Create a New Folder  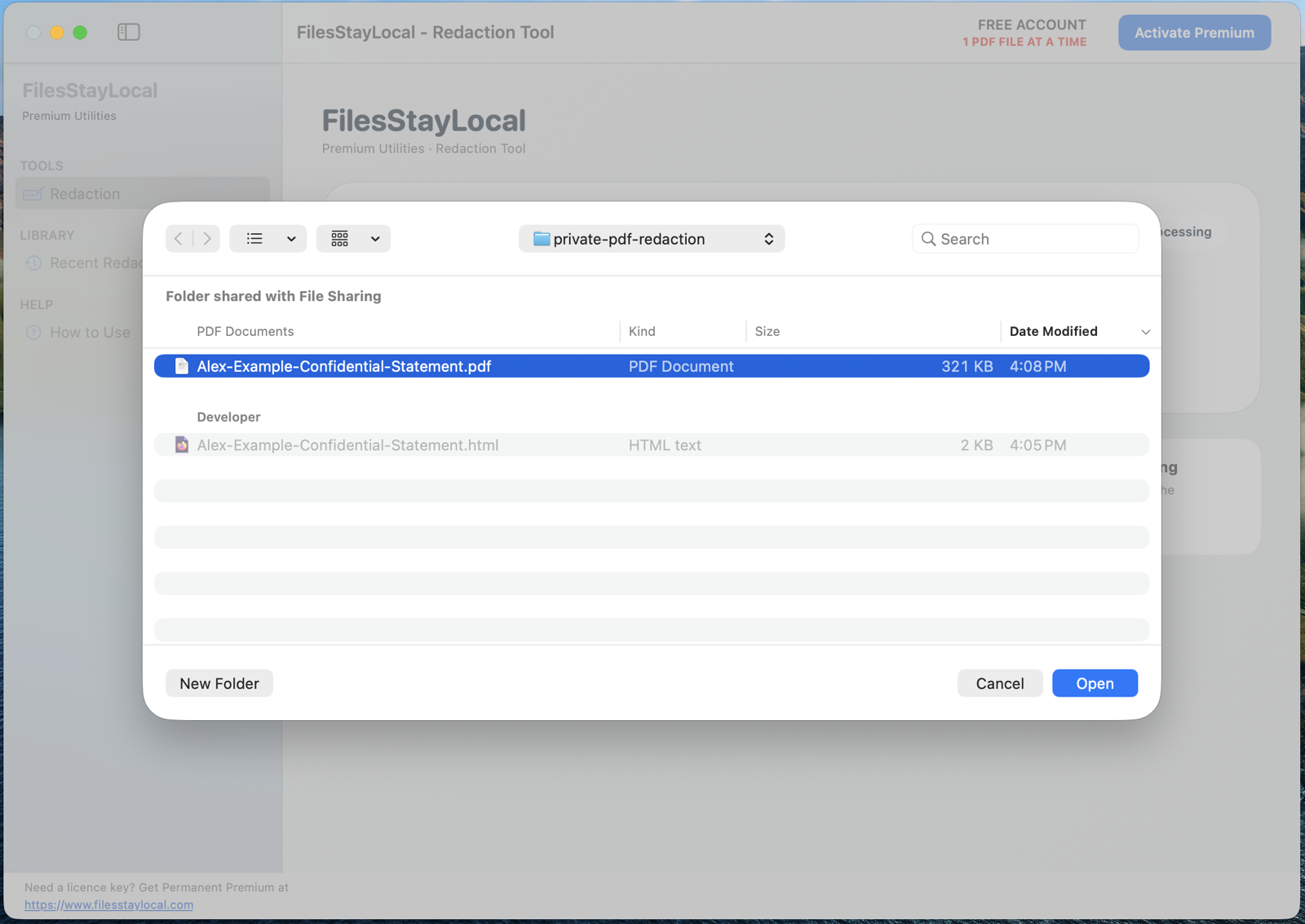pyautogui.click(x=219, y=683)
